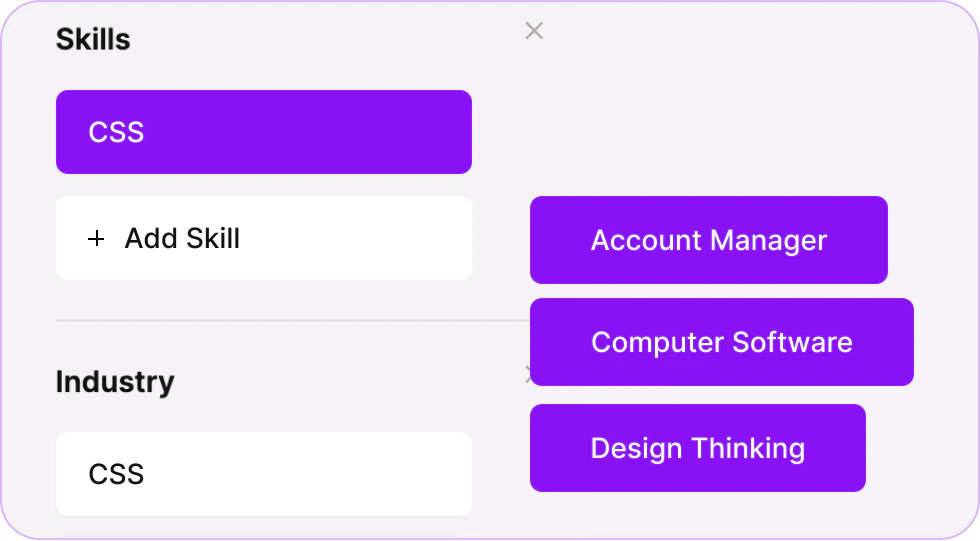The width and height of the screenshot is (980, 541).
Task: Click the Skills section heading
Action: [x=93, y=39]
